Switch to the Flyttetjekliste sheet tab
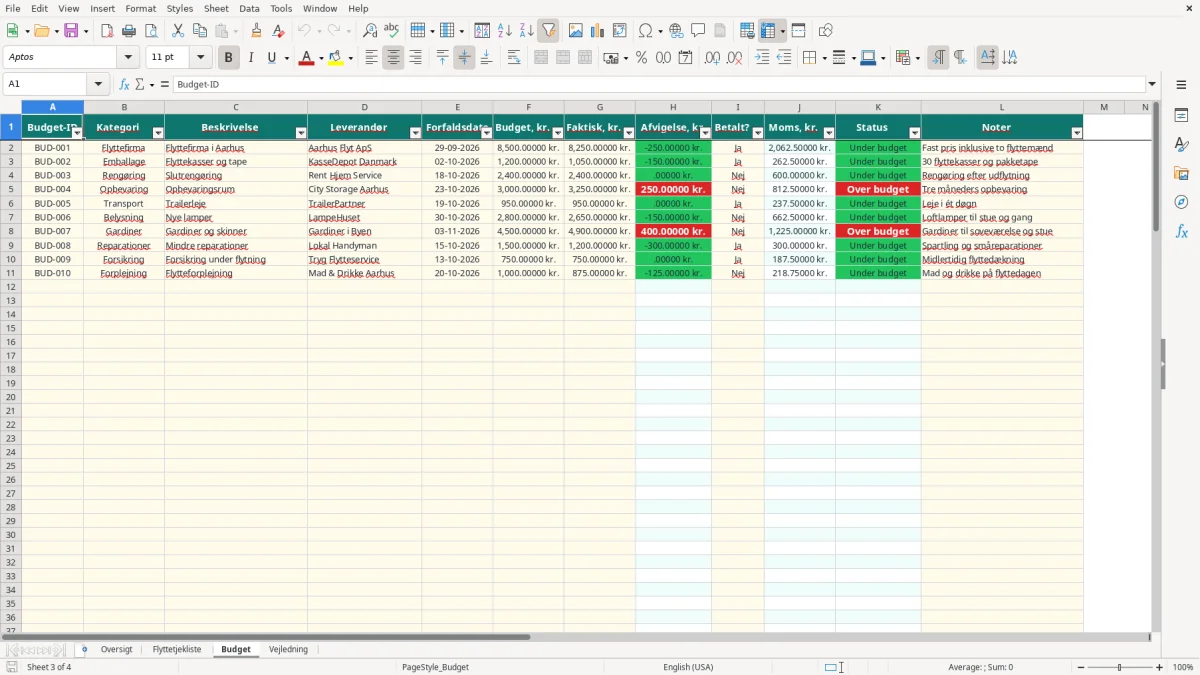This screenshot has height=675, width=1200. click(177, 650)
